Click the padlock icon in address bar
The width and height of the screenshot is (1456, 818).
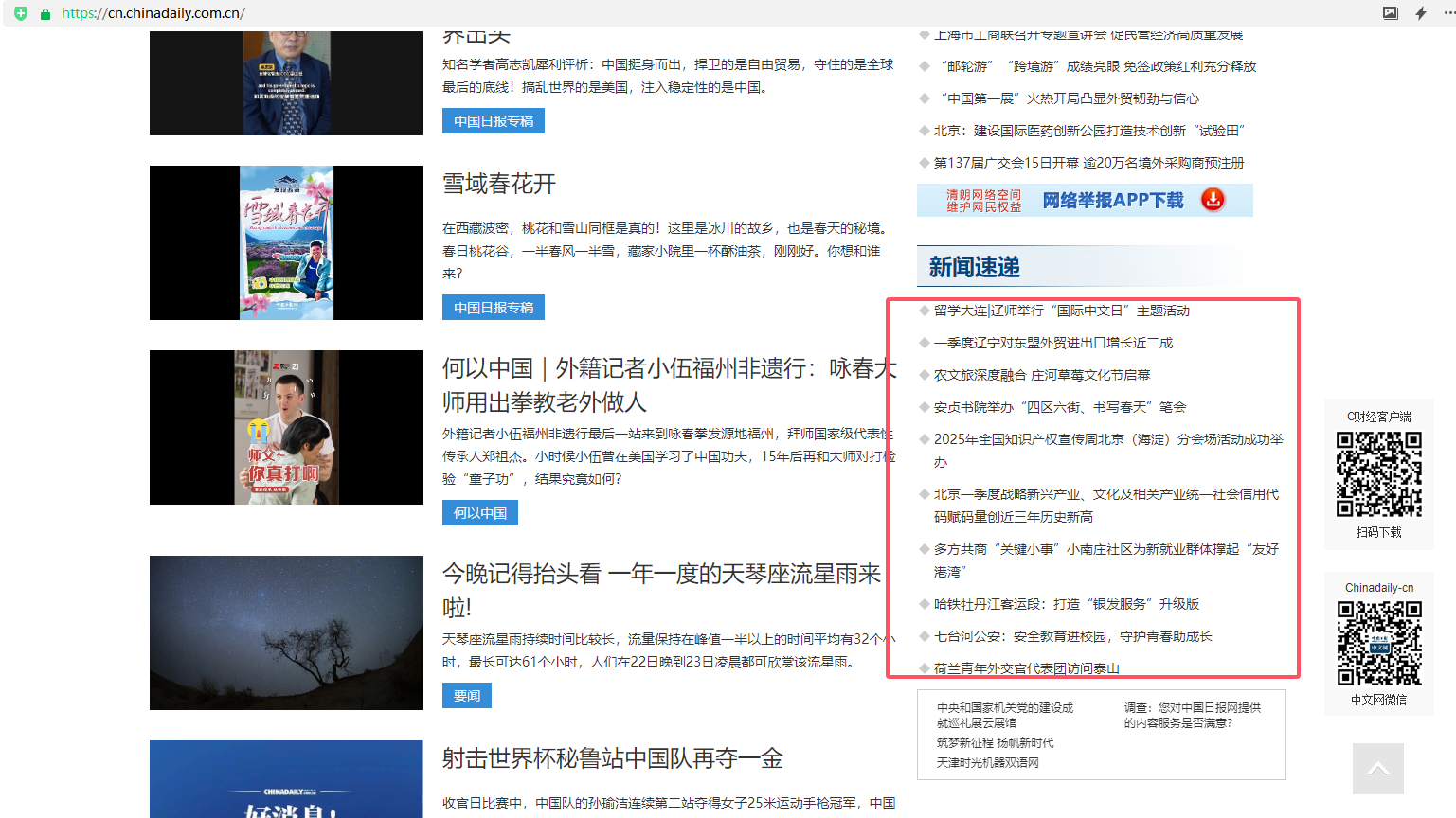coord(45,13)
